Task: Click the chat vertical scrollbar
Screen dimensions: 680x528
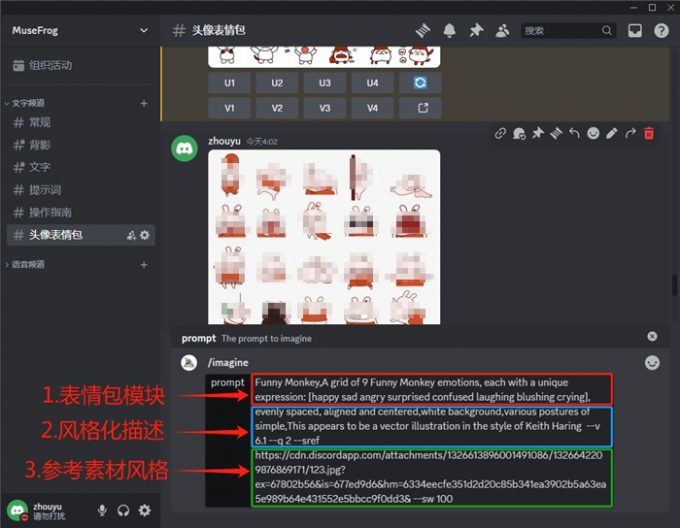Action: click(x=675, y=285)
